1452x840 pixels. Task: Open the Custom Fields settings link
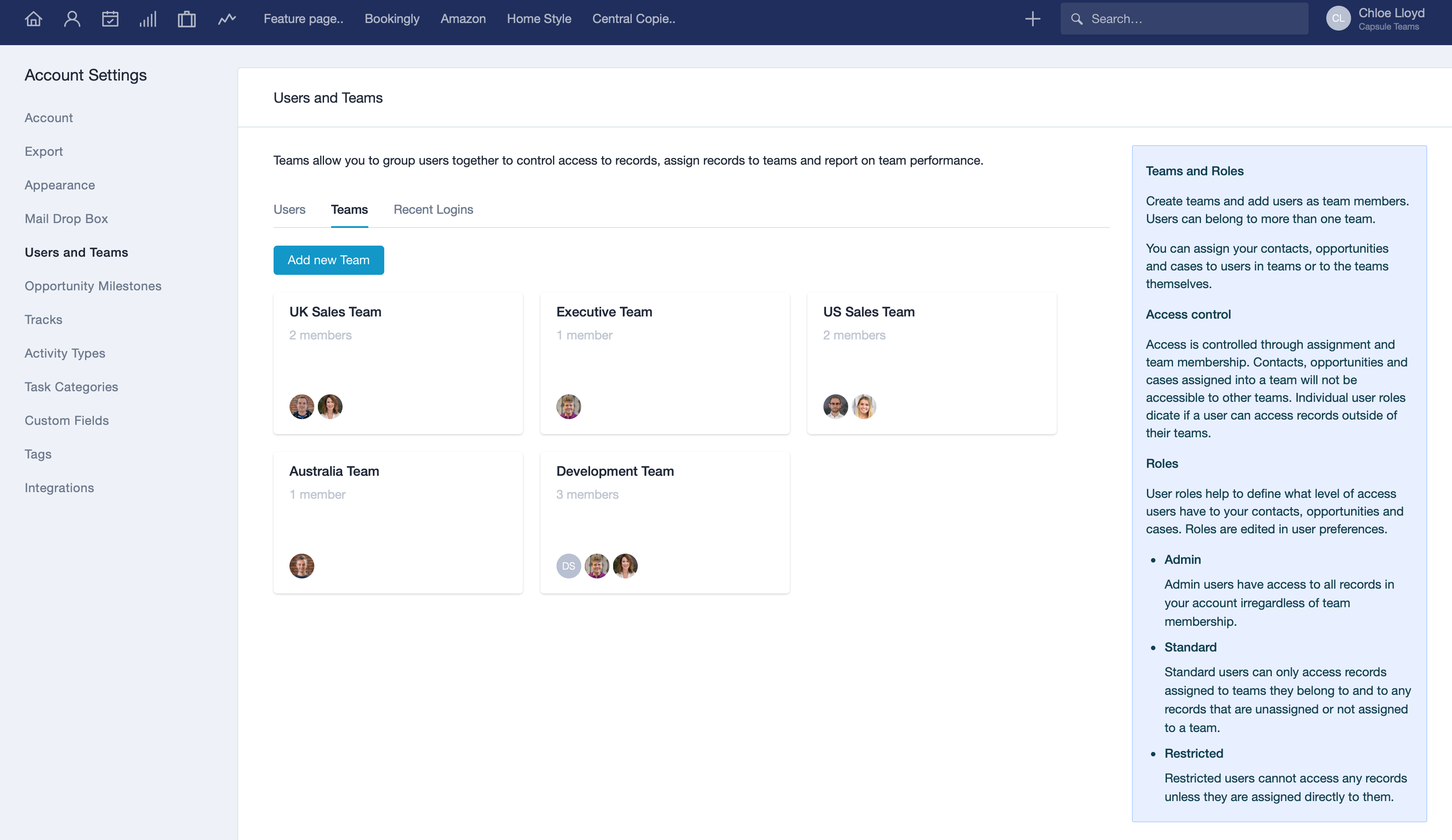pyautogui.click(x=67, y=420)
